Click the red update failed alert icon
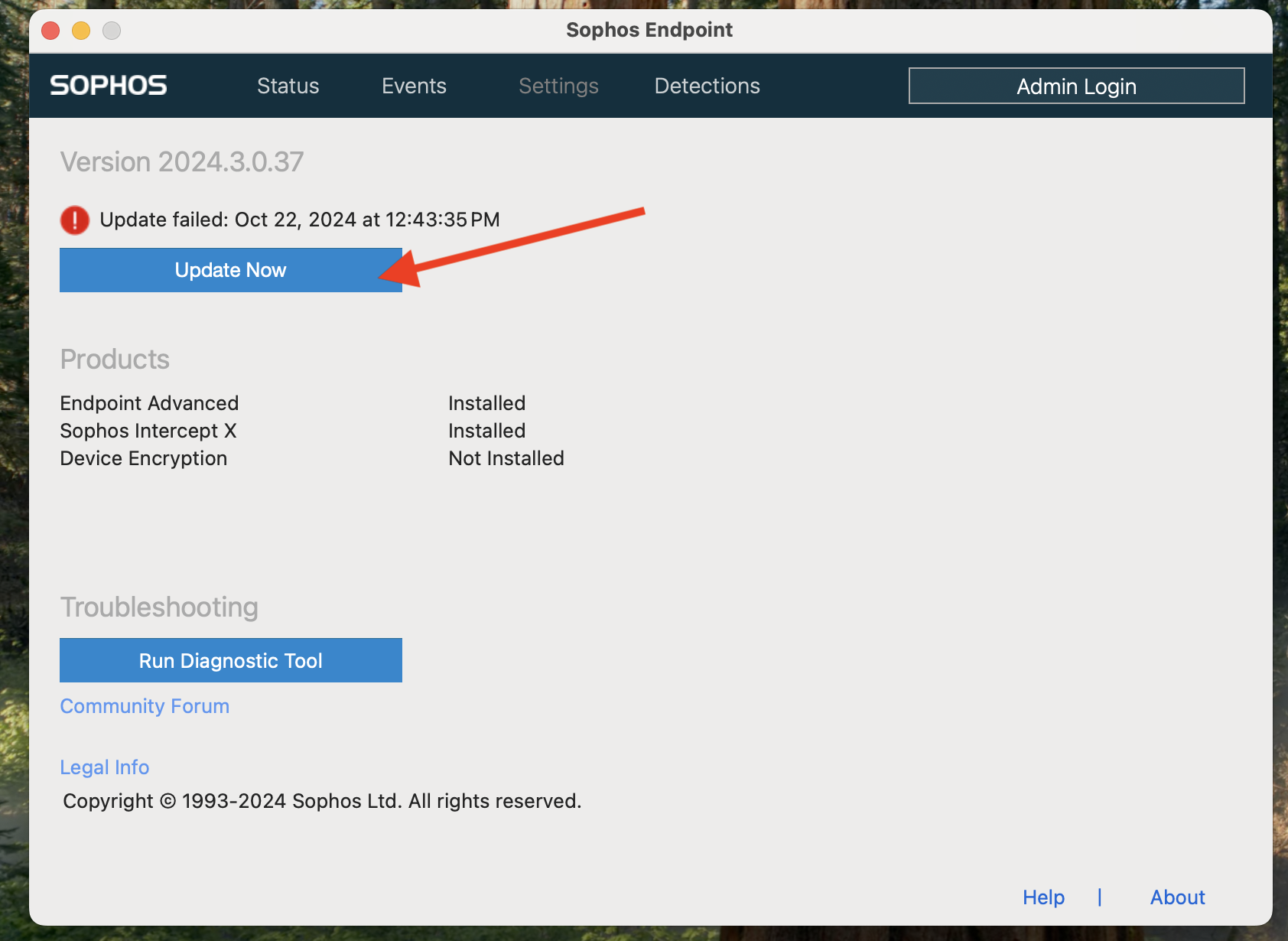1288x941 pixels. (75, 220)
